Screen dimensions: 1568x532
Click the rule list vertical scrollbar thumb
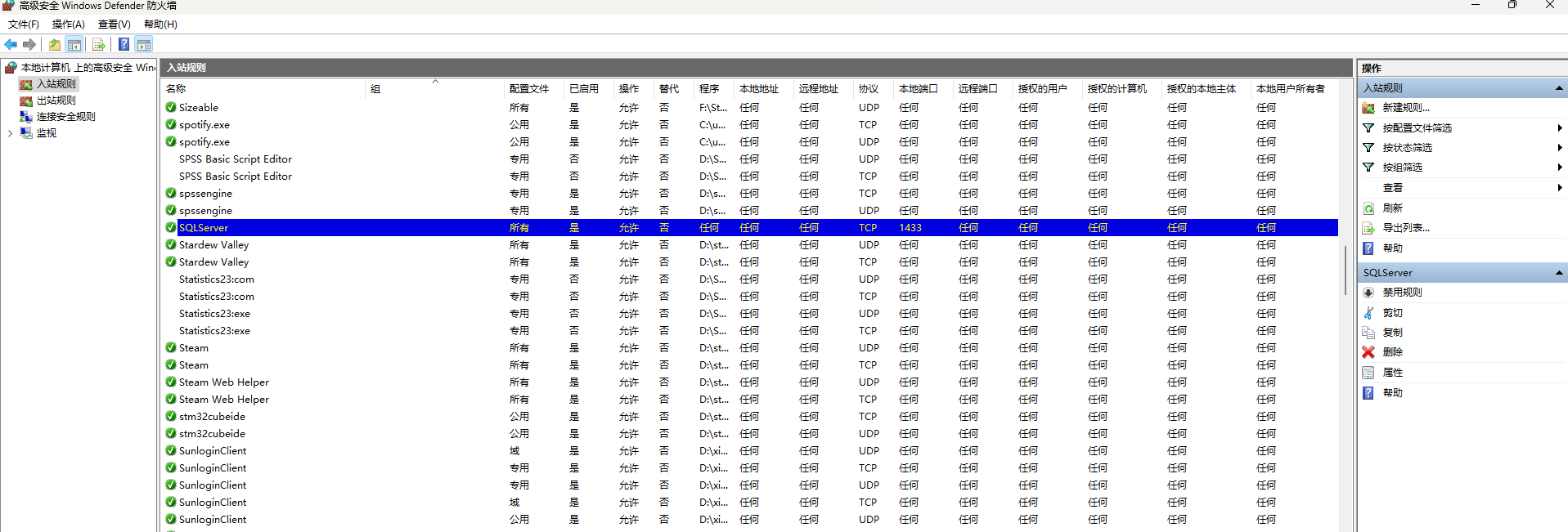point(1346,270)
